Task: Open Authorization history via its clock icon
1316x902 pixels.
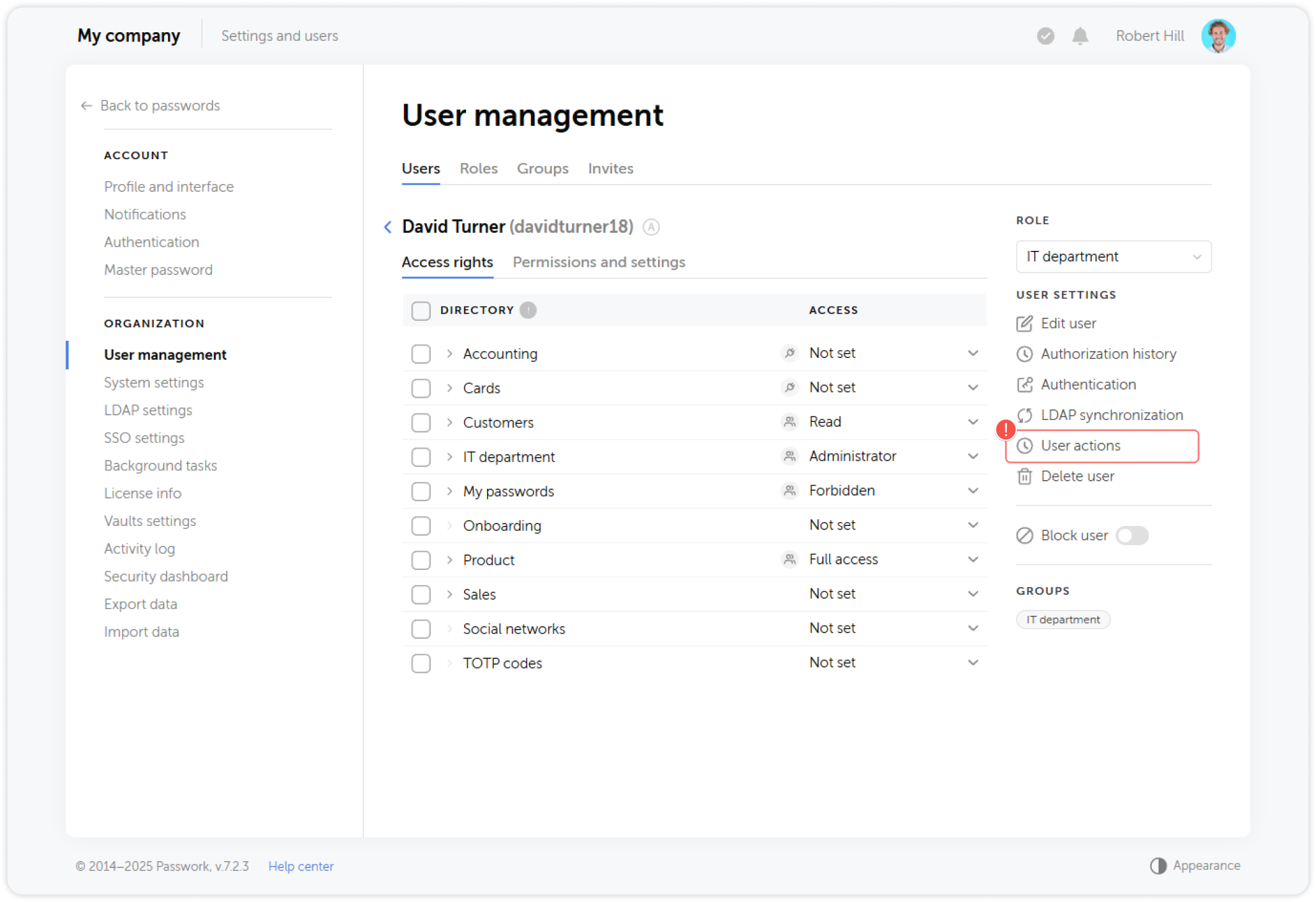Action: pos(1025,354)
